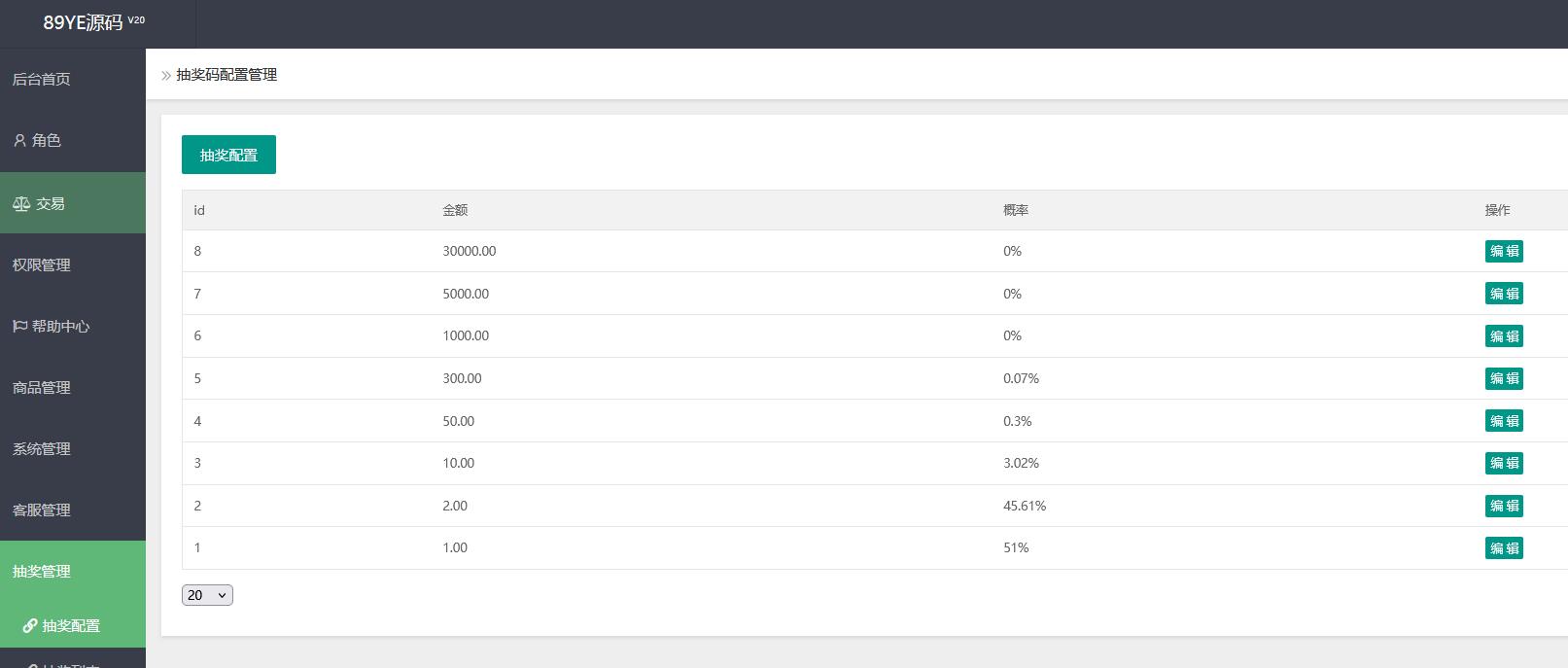Viewport: 1568px width, 668px height.
Task: Edit the row with amount 5000.00
Action: click(1504, 294)
